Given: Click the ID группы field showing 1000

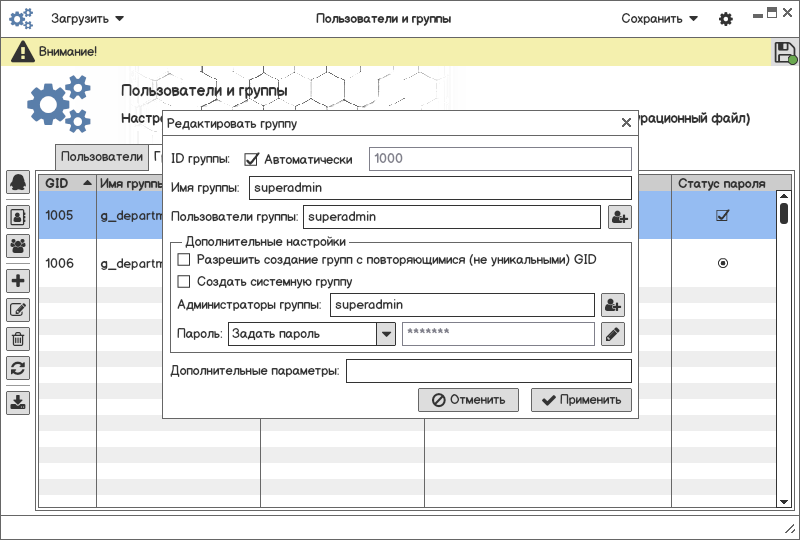Looking at the screenshot, I should [x=500, y=159].
